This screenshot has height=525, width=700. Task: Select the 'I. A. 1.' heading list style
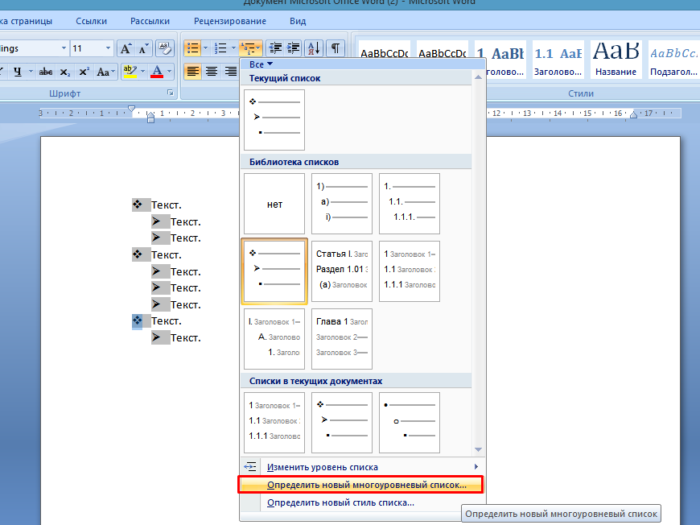(x=275, y=339)
